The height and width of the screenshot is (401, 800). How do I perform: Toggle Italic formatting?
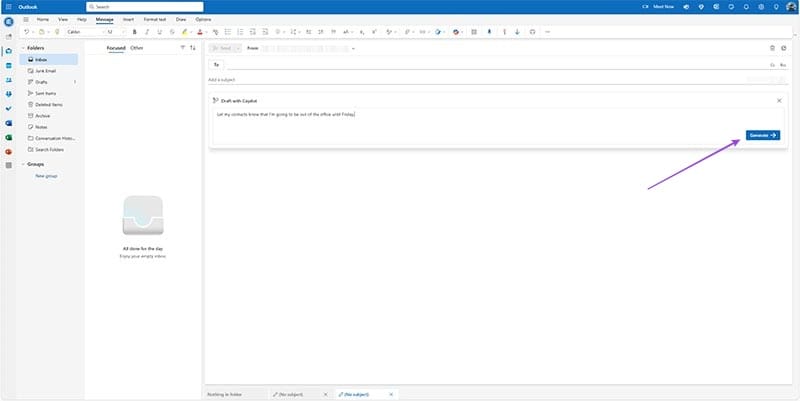click(147, 32)
